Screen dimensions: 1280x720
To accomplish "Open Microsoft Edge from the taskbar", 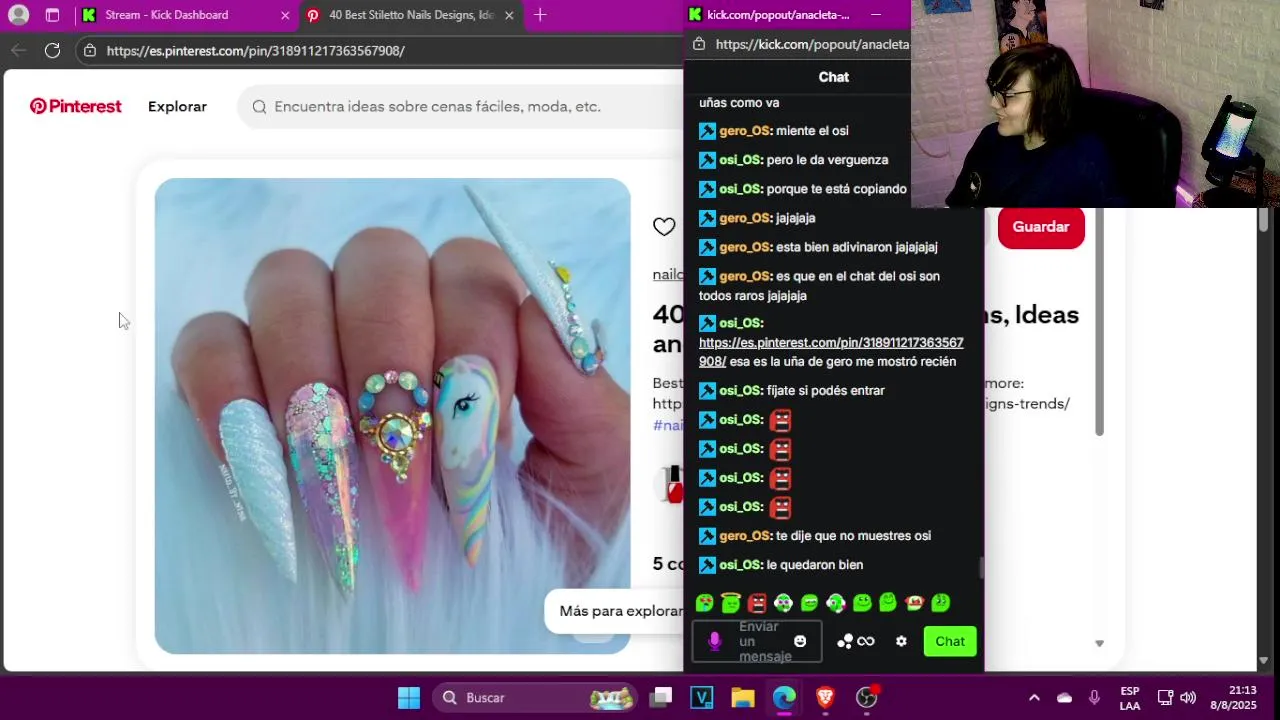I will (x=784, y=697).
